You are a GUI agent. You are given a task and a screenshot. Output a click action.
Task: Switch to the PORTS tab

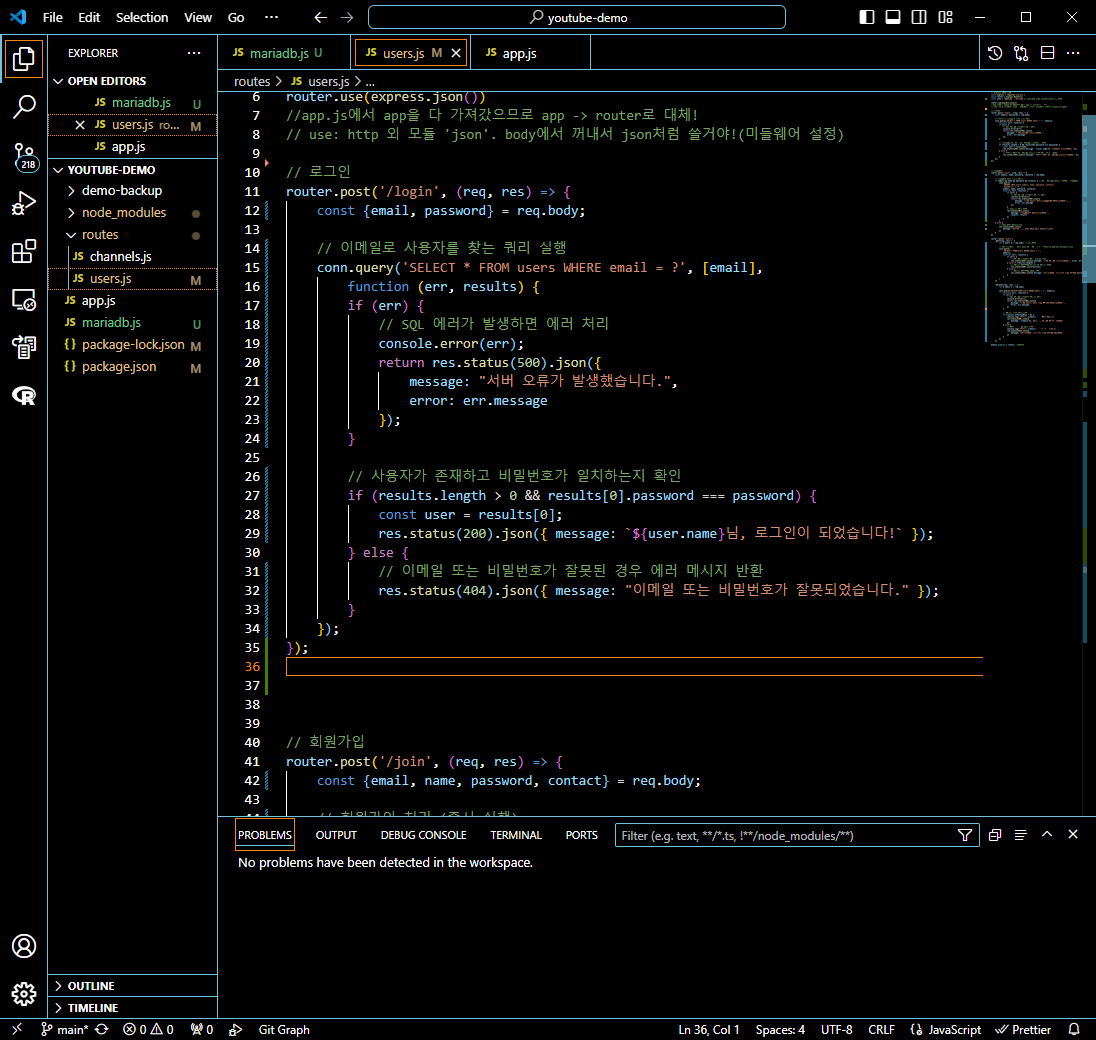click(582, 835)
